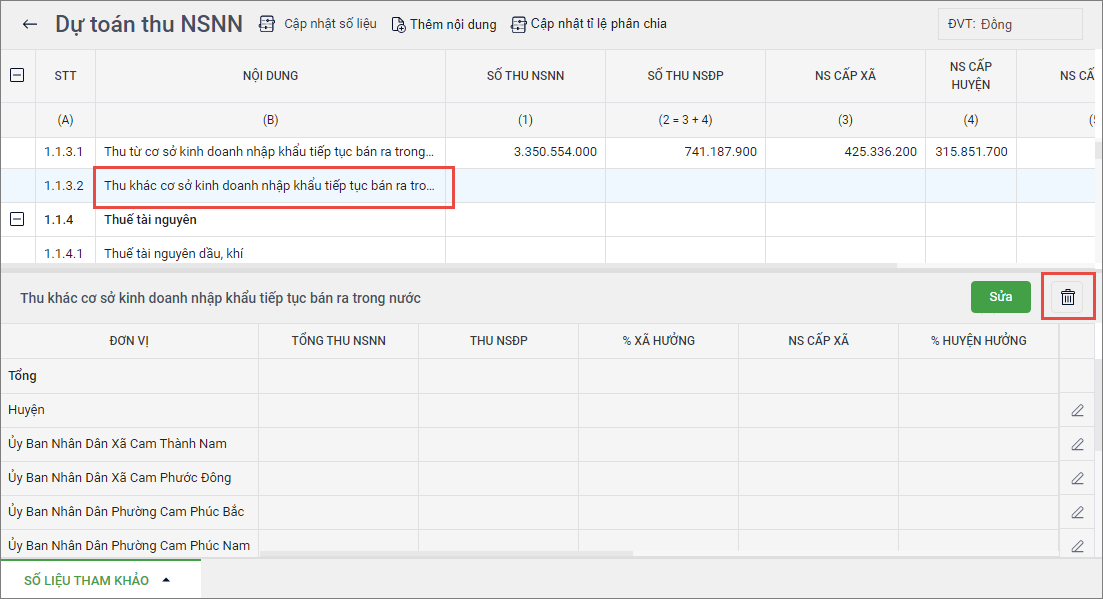Open the Số liệu tham khảo tab
This screenshot has width=1103, height=599.
tap(86, 580)
